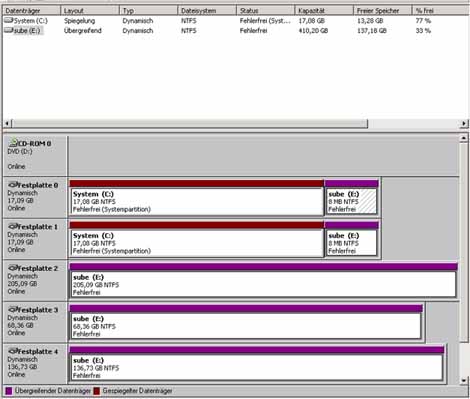Click the dark red Gespiegelter Datenträger legend swatch

(97, 391)
